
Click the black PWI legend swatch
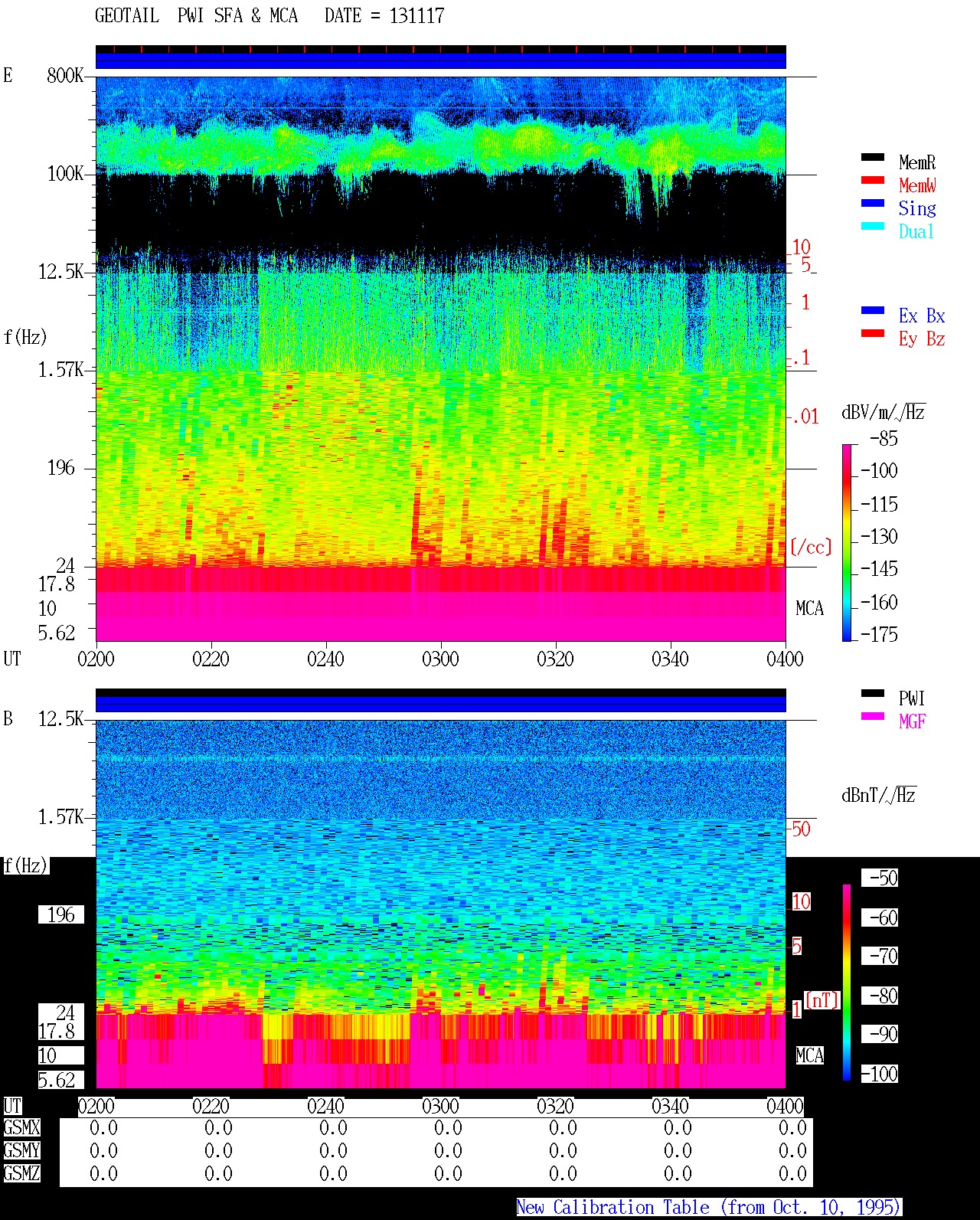[x=873, y=694]
